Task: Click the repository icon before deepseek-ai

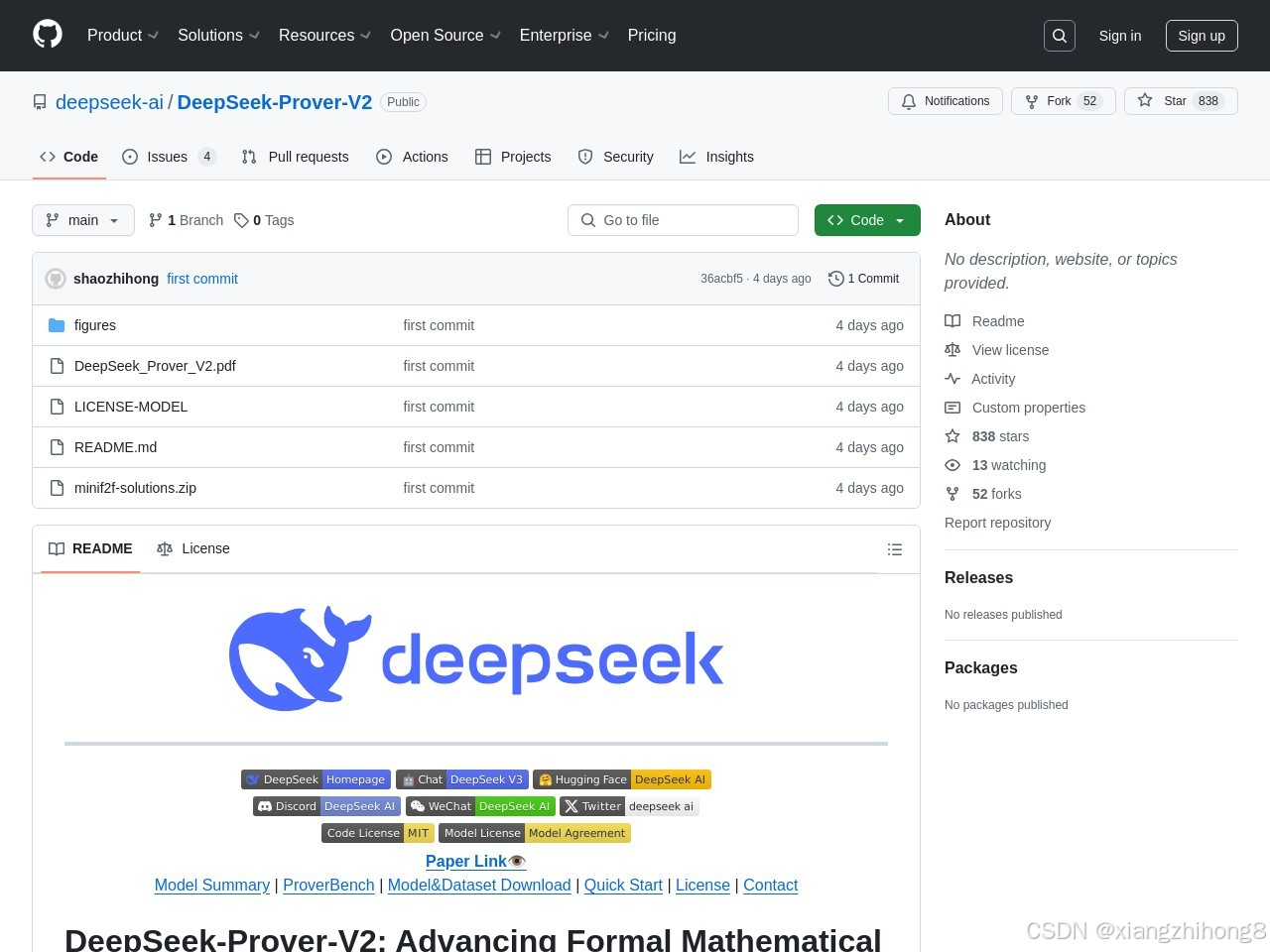Action: [40, 102]
